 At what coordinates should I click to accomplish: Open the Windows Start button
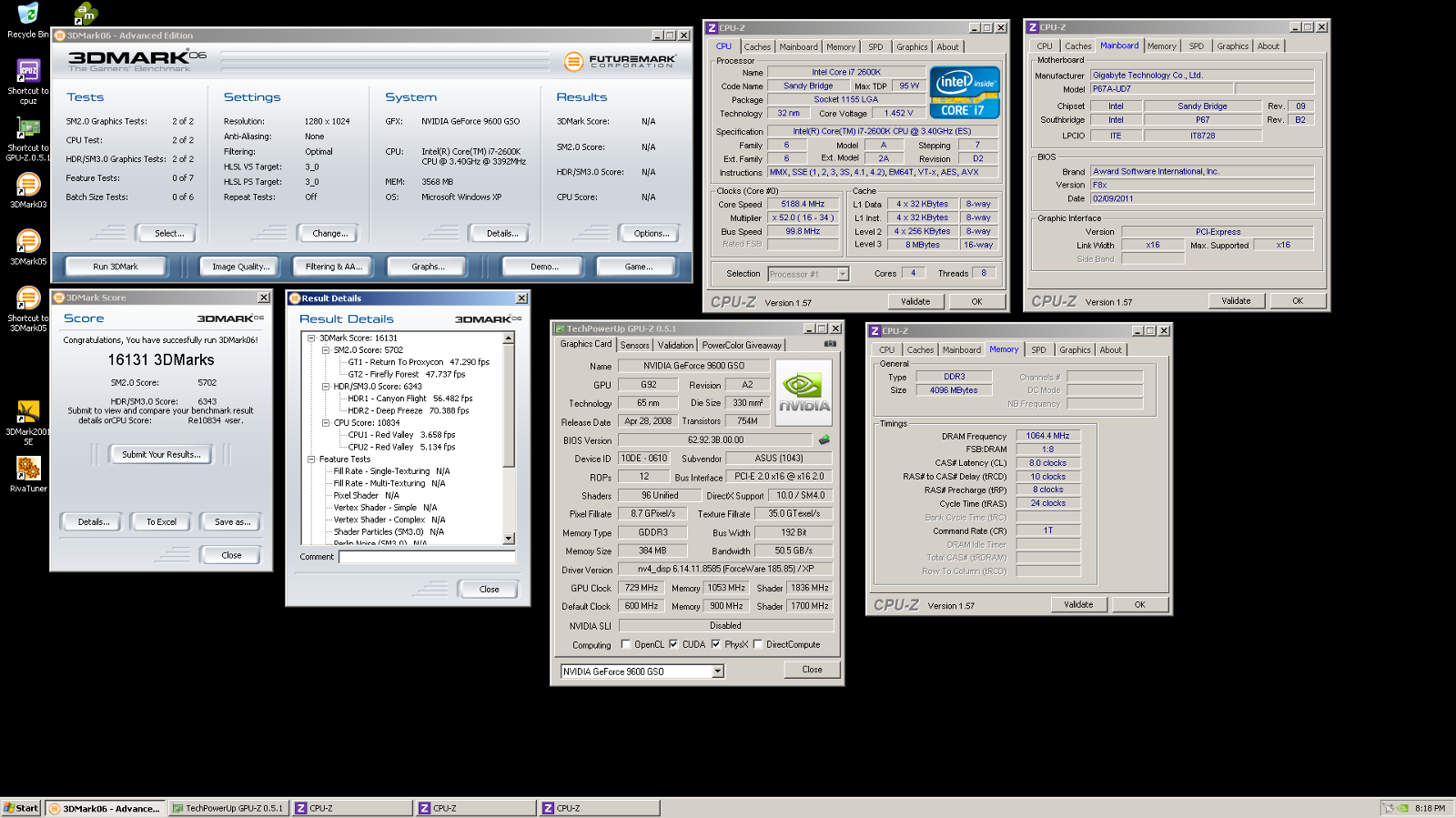pos(21,808)
